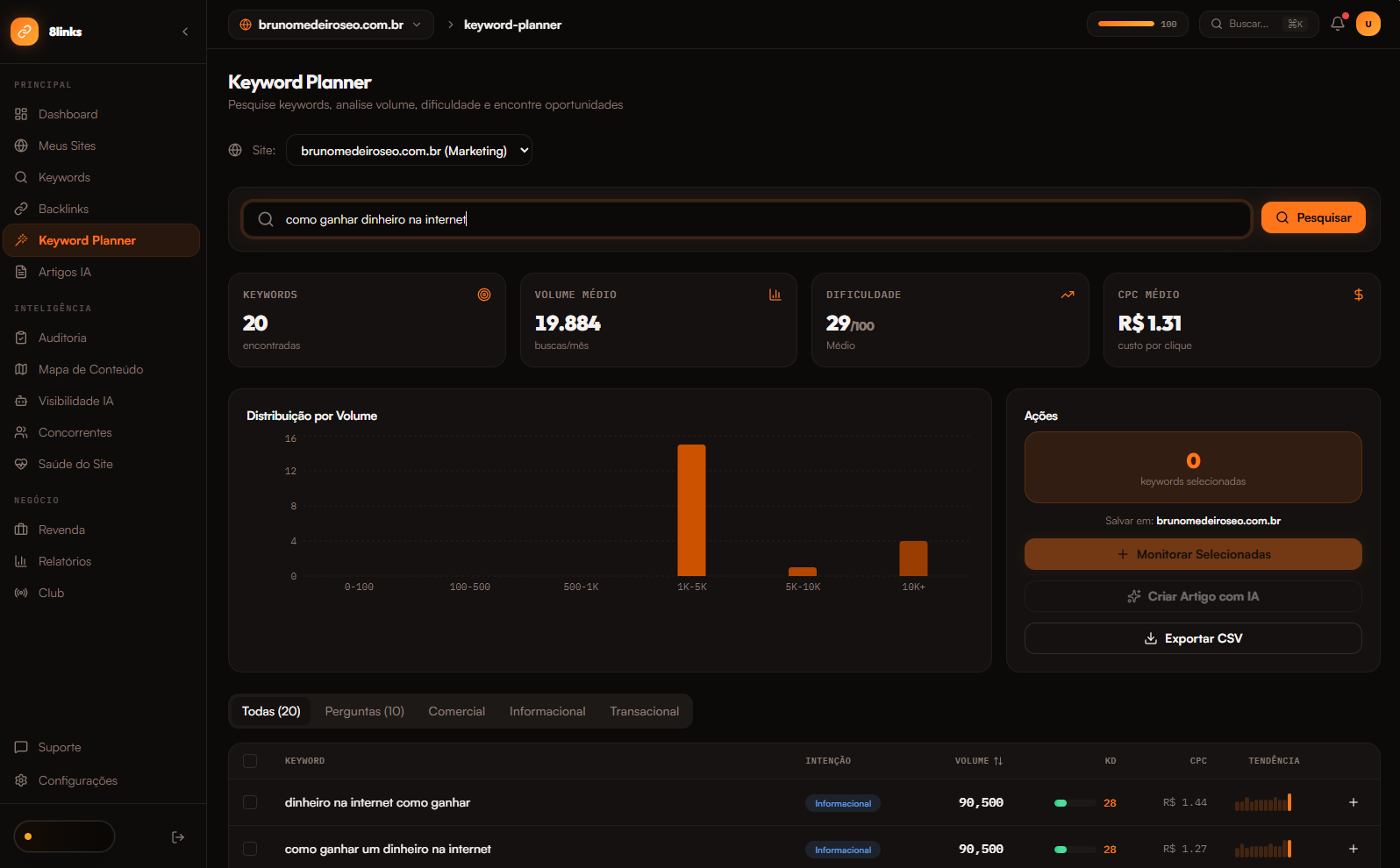Switch to Perguntas (10) tab
1400x868 pixels.
(364, 711)
